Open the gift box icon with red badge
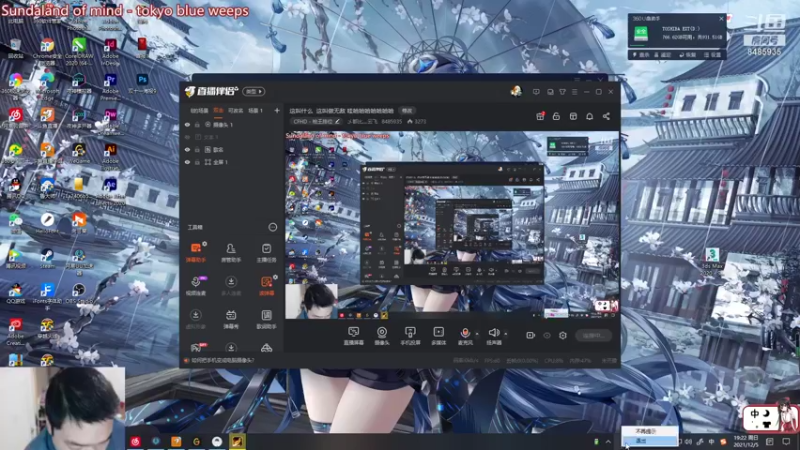 [540, 116]
